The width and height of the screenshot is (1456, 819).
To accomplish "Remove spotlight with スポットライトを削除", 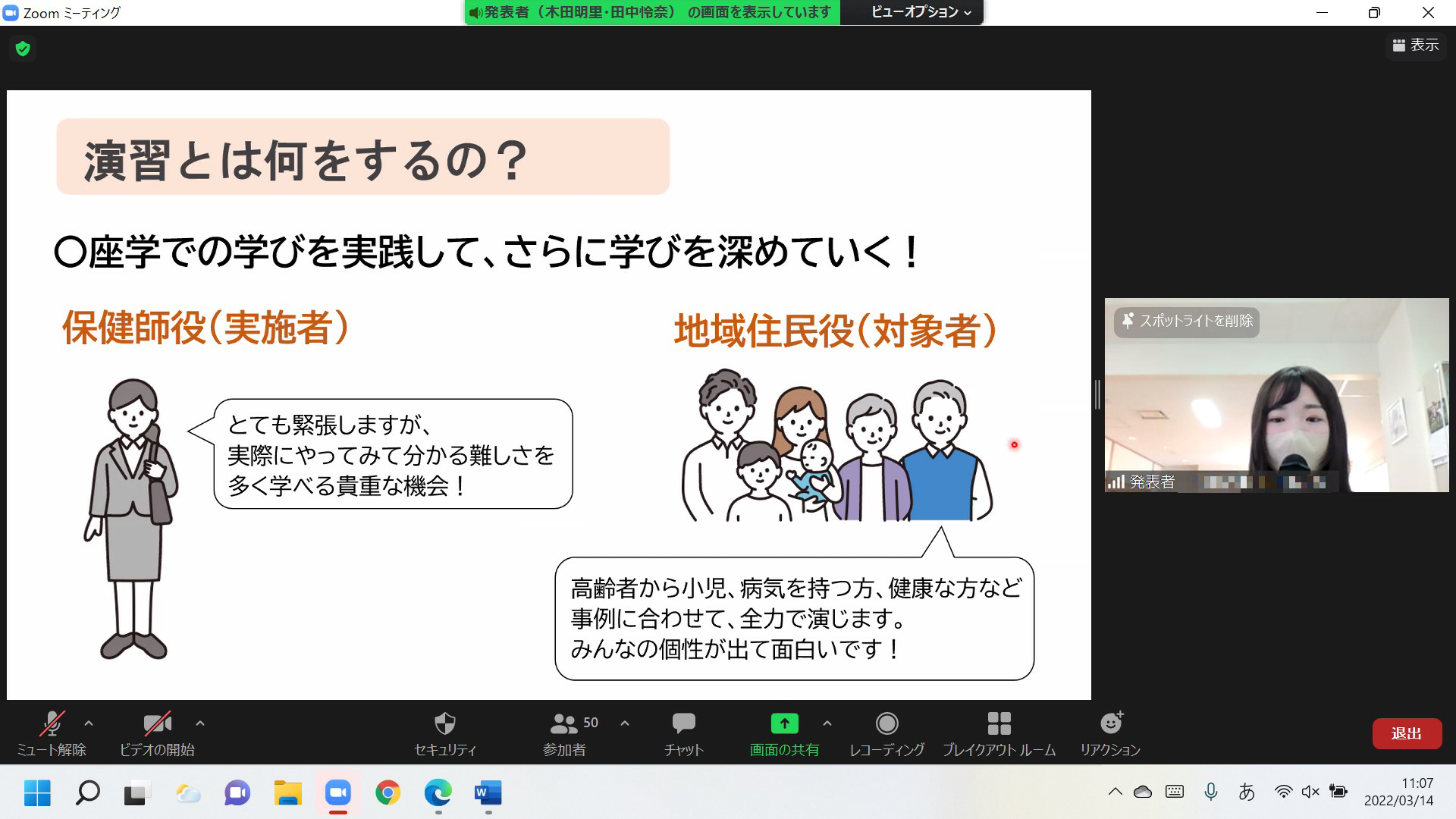I will [x=1185, y=322].
